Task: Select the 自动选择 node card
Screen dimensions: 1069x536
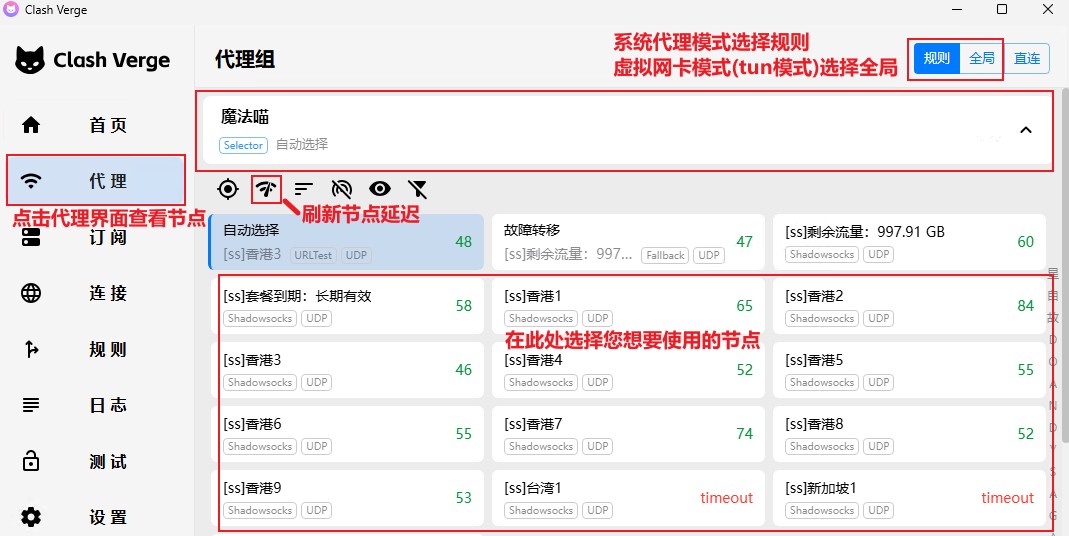Action: [x=346, y=242]
